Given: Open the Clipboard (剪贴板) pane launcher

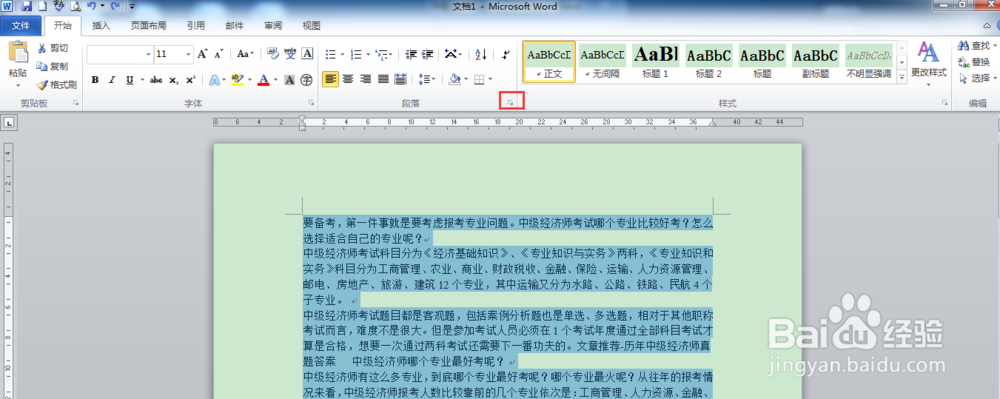Looking at the screenshot, I should pyautogui.click(x=77, y=103).
